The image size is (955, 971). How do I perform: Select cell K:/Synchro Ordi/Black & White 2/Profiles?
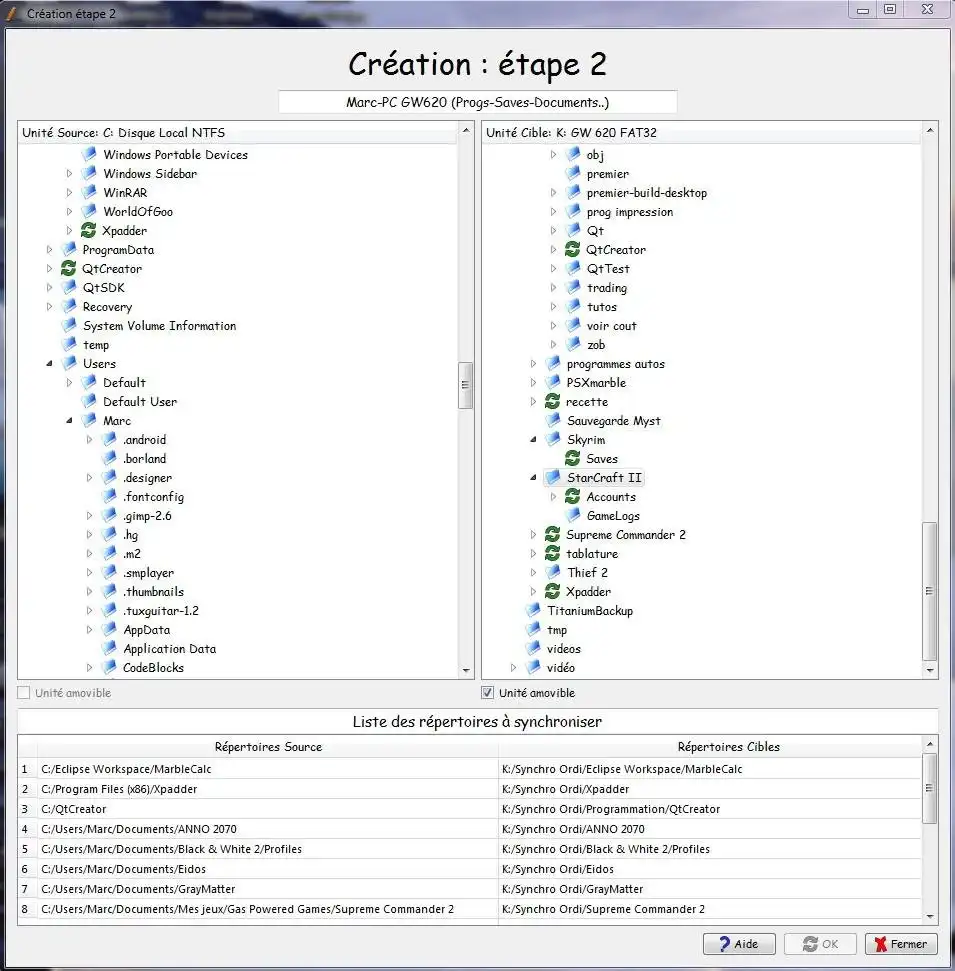710,849
